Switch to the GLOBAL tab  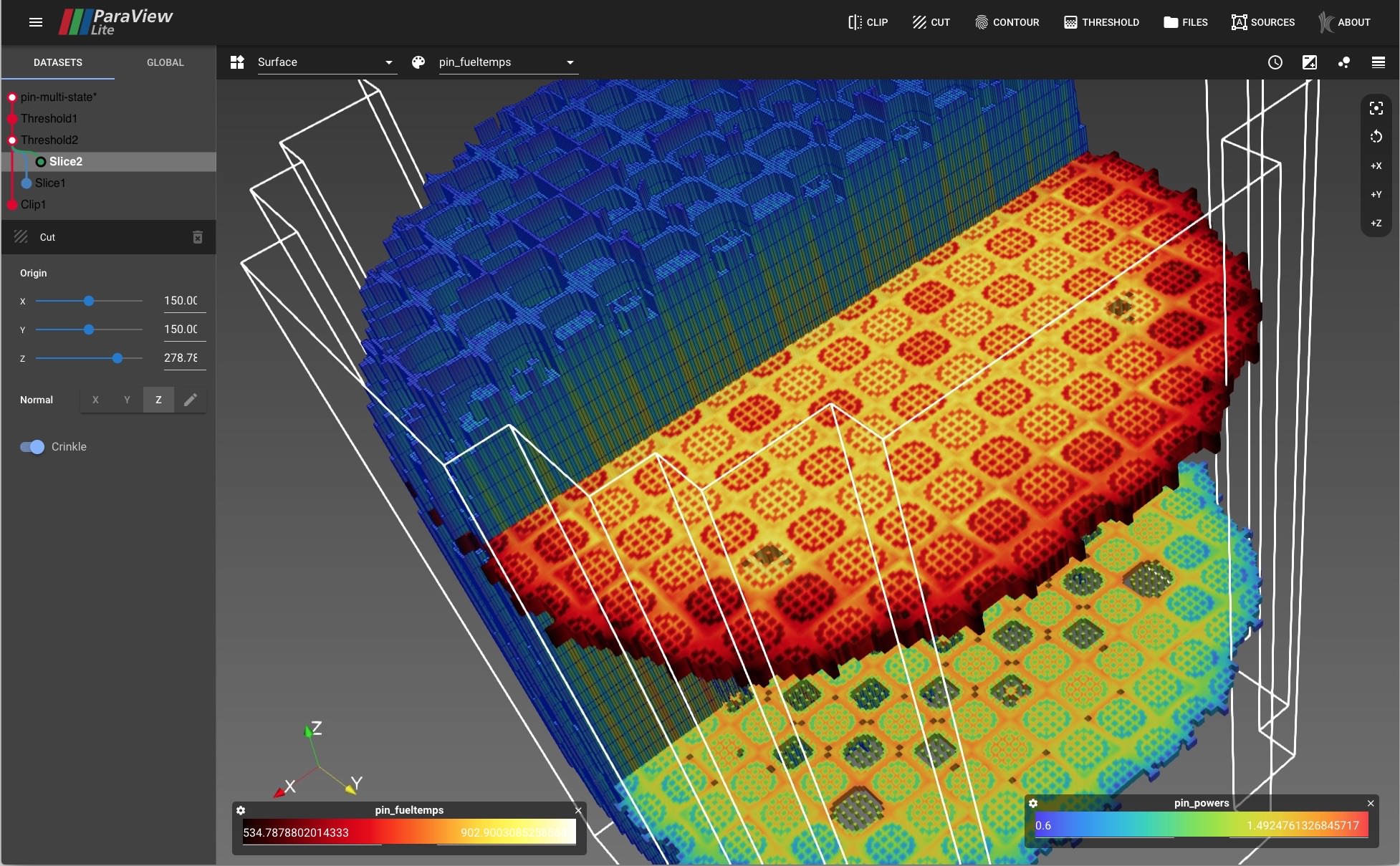pos(166,62)
